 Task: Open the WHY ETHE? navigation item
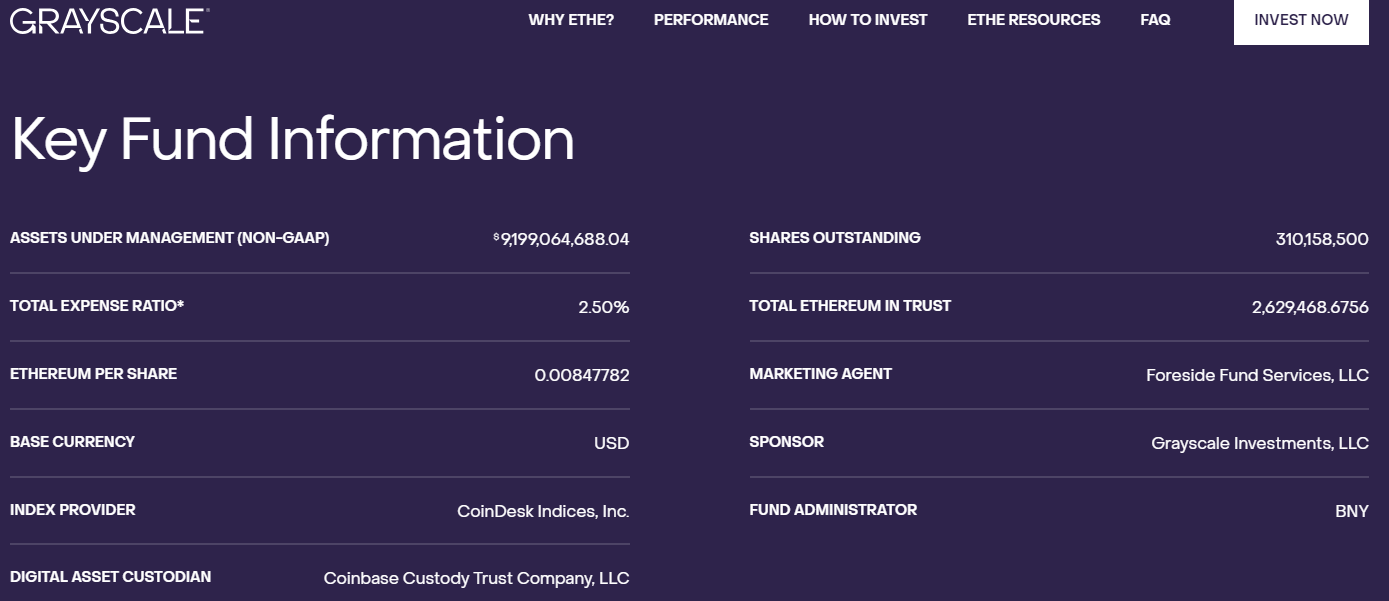coord(570,19)
